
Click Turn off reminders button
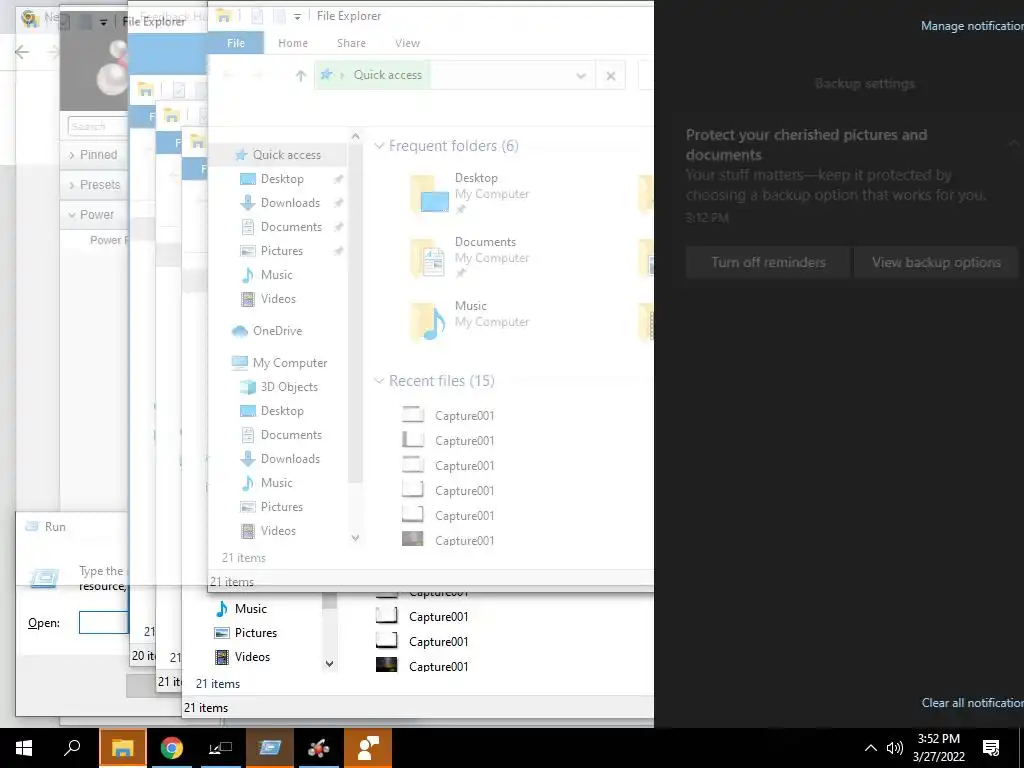[768, 263]
